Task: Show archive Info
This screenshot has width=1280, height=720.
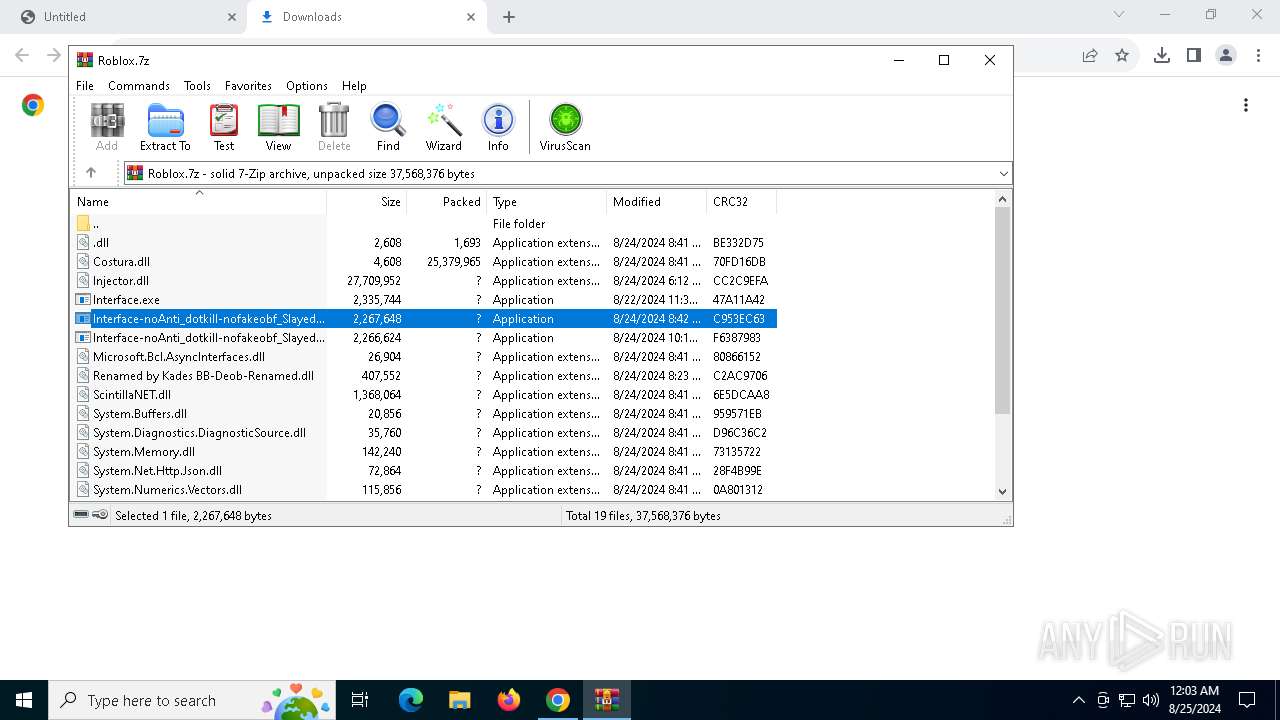Action: (x=498, y=127)
